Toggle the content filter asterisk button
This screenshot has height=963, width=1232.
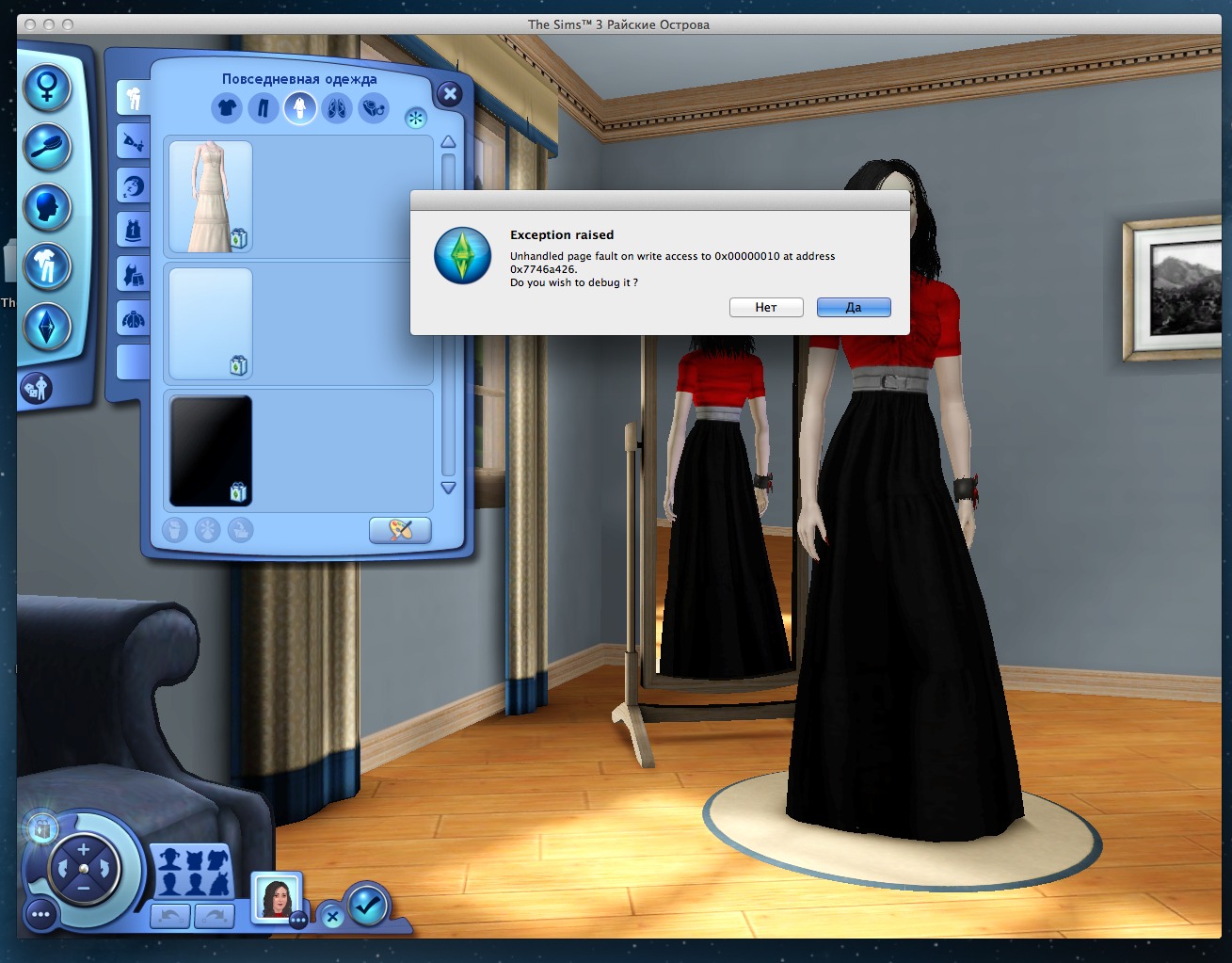coord(415,118)
